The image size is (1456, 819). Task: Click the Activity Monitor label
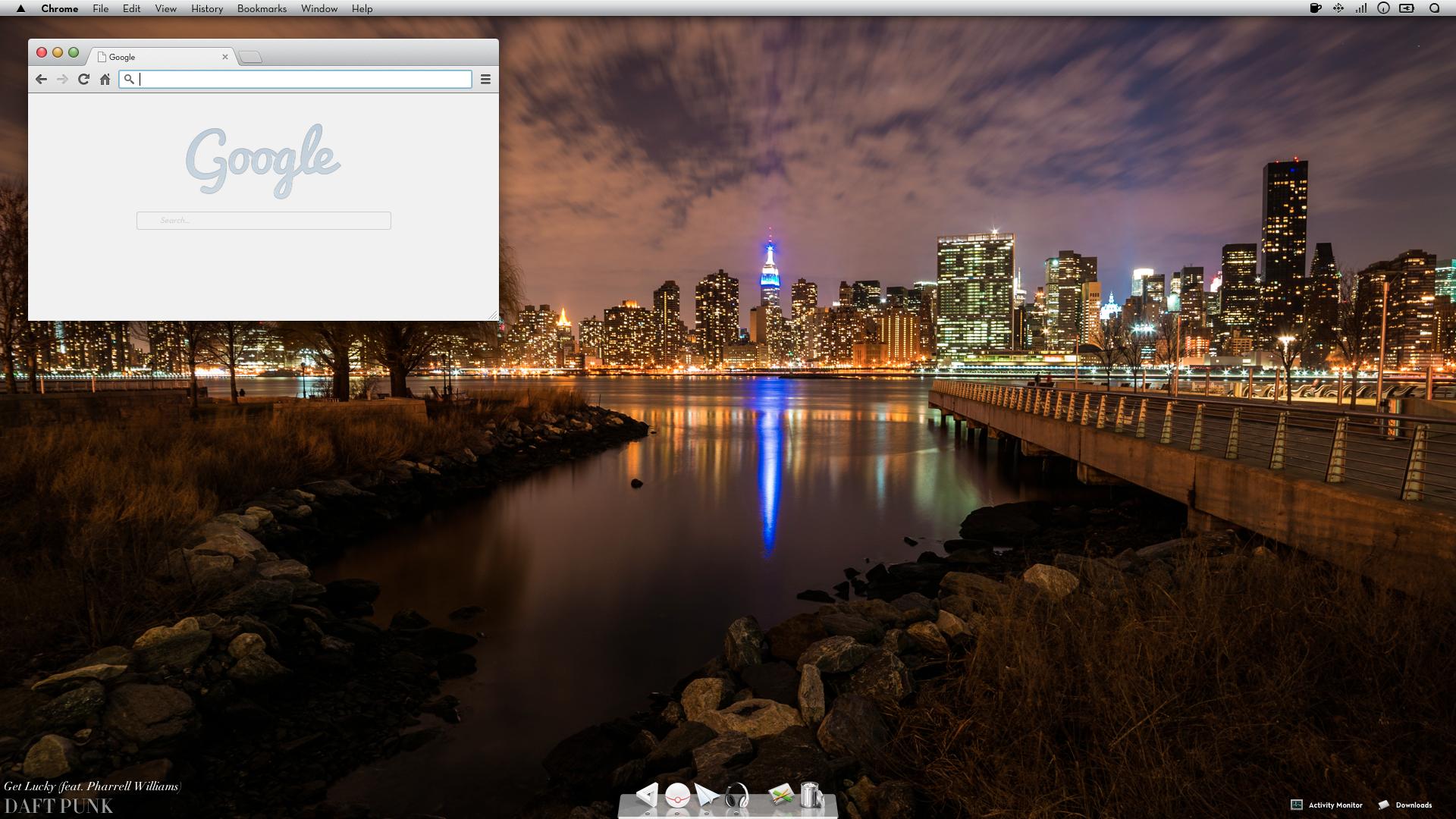(x=1335, y=805)
